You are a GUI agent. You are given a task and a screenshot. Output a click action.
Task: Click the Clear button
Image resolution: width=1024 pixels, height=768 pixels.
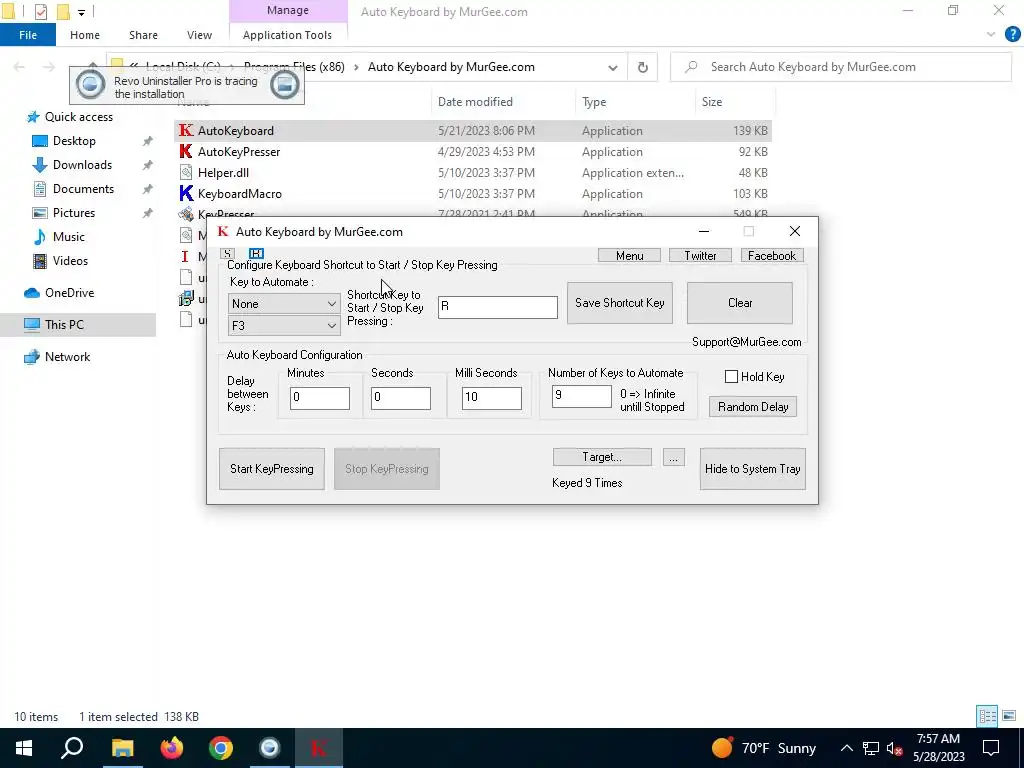[x=740, y=303]
